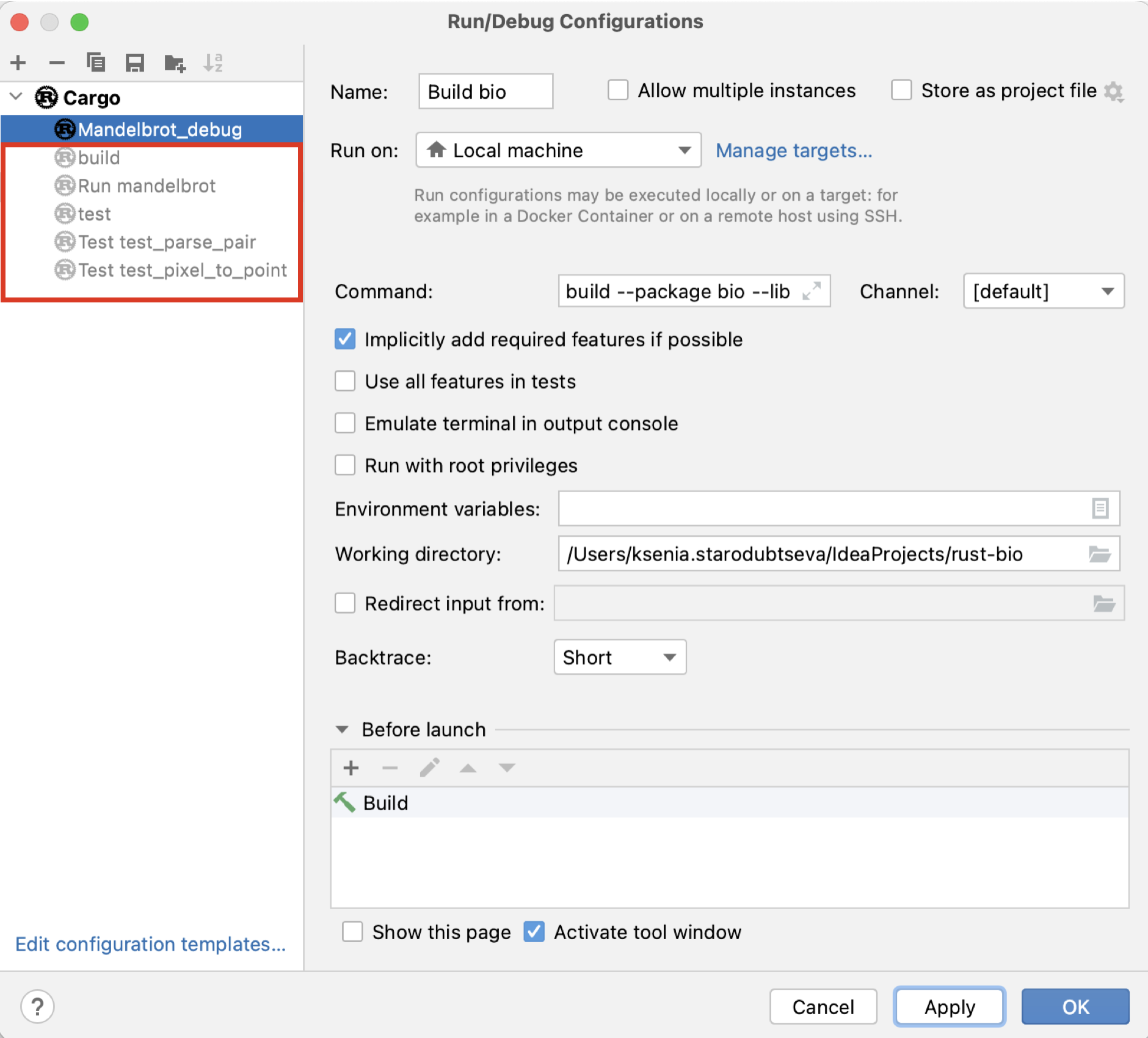Screen dimensions: 1148x1038
Task: Check Allow multiple instances
Action: click(618, 90)
